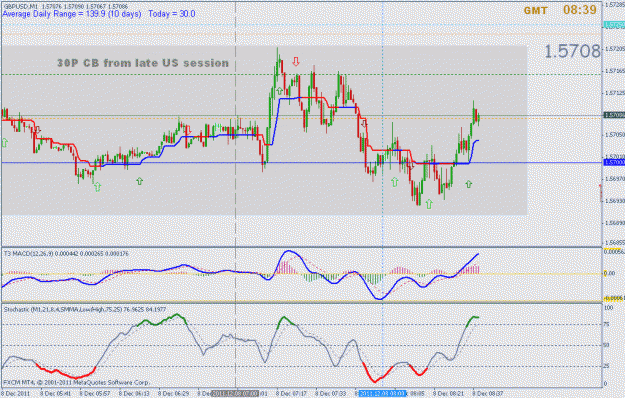Click the grey 2011.12.08 07:00 date marker
The image size is (625, 398).
coord(235,394)
